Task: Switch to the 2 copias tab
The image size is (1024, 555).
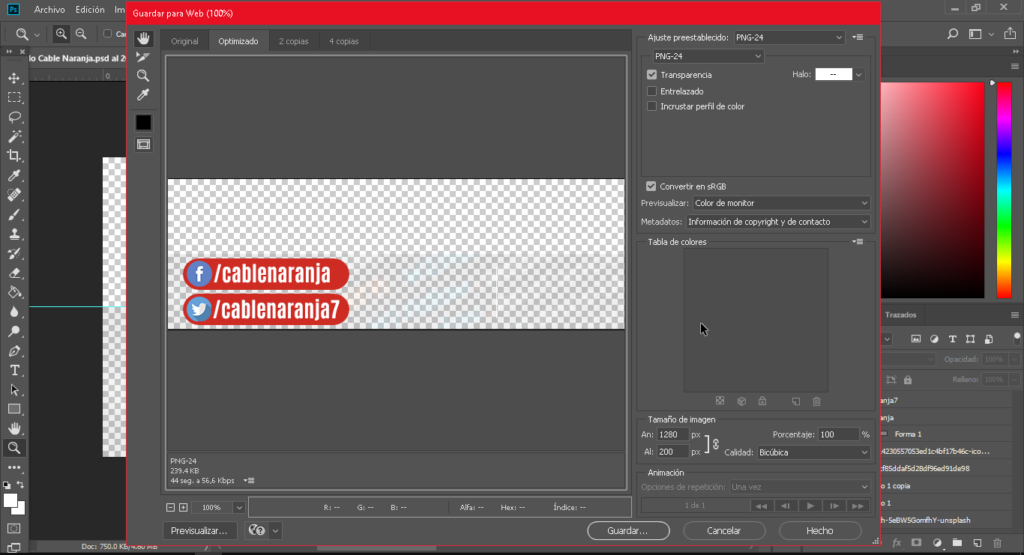Action: point(293,41)
